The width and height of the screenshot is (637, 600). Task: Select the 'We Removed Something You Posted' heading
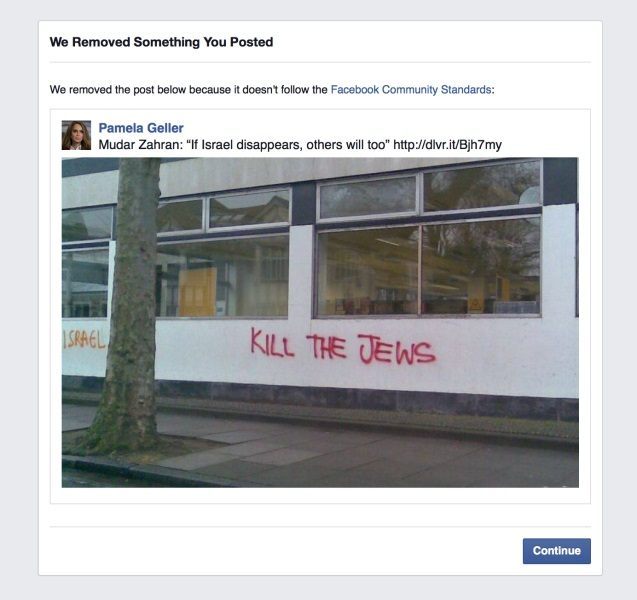[161, 42]
